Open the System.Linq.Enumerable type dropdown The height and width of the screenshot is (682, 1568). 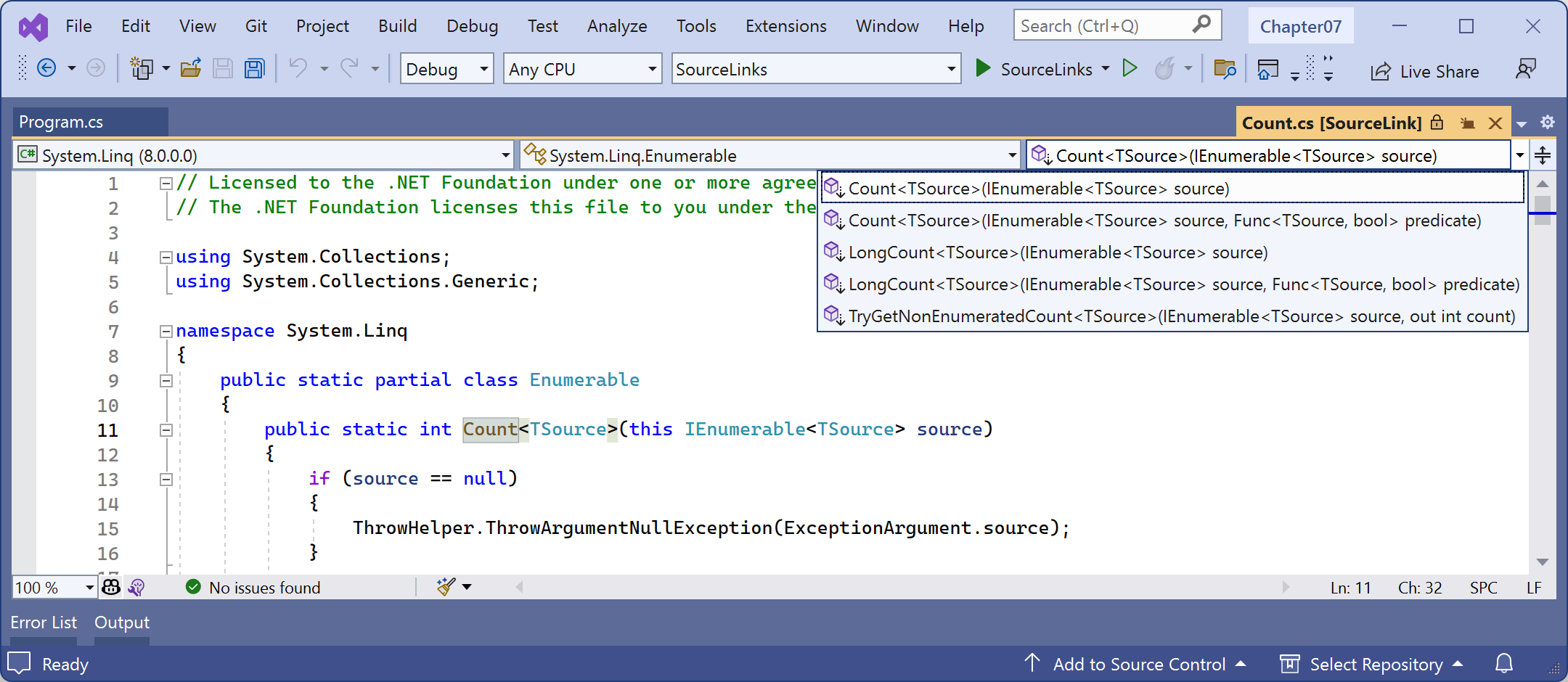pos(771,155)
